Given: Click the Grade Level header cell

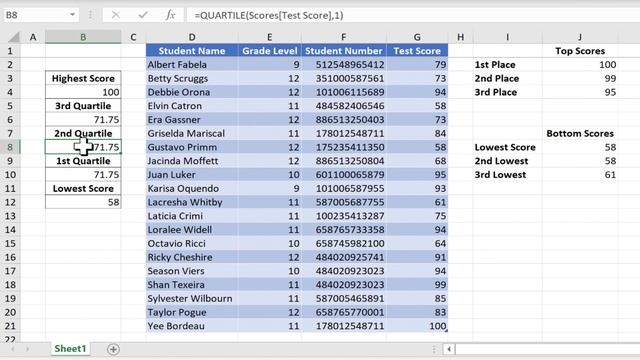Looking at the screenshot, I should point(269,51).
